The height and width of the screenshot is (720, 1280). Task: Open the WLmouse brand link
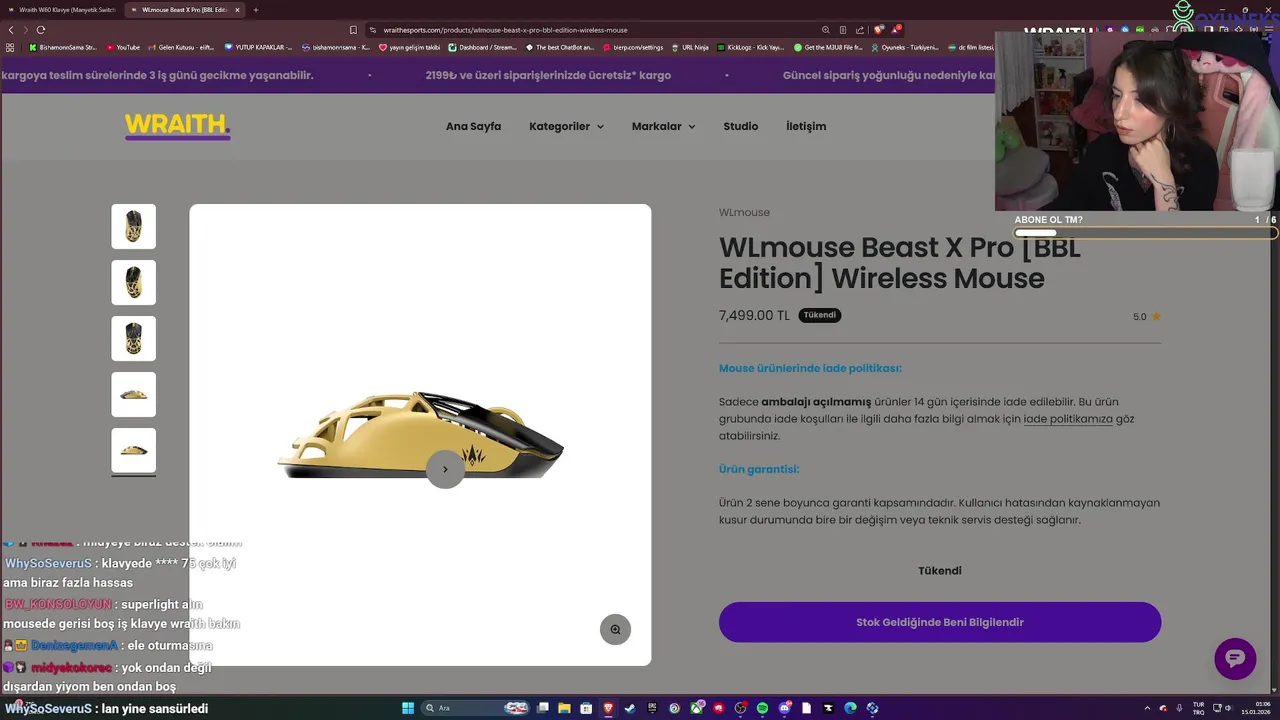744,212
